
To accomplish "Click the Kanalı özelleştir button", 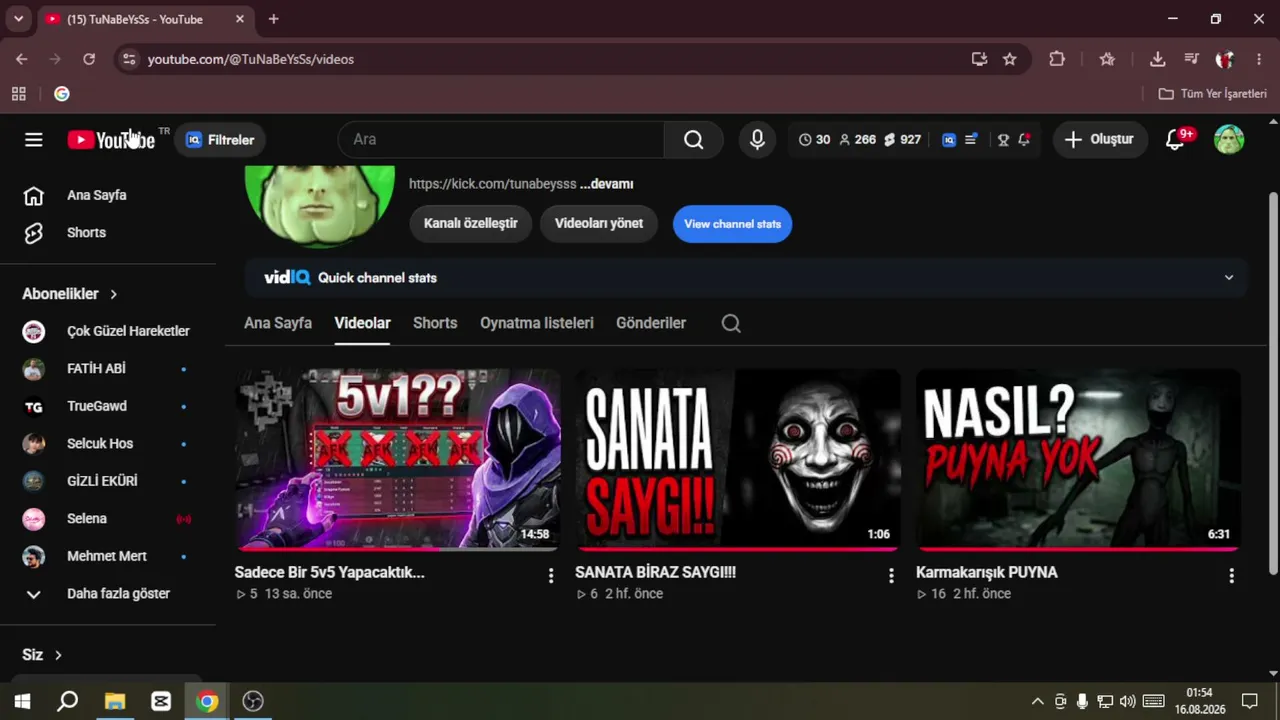I will pos(471,224).
